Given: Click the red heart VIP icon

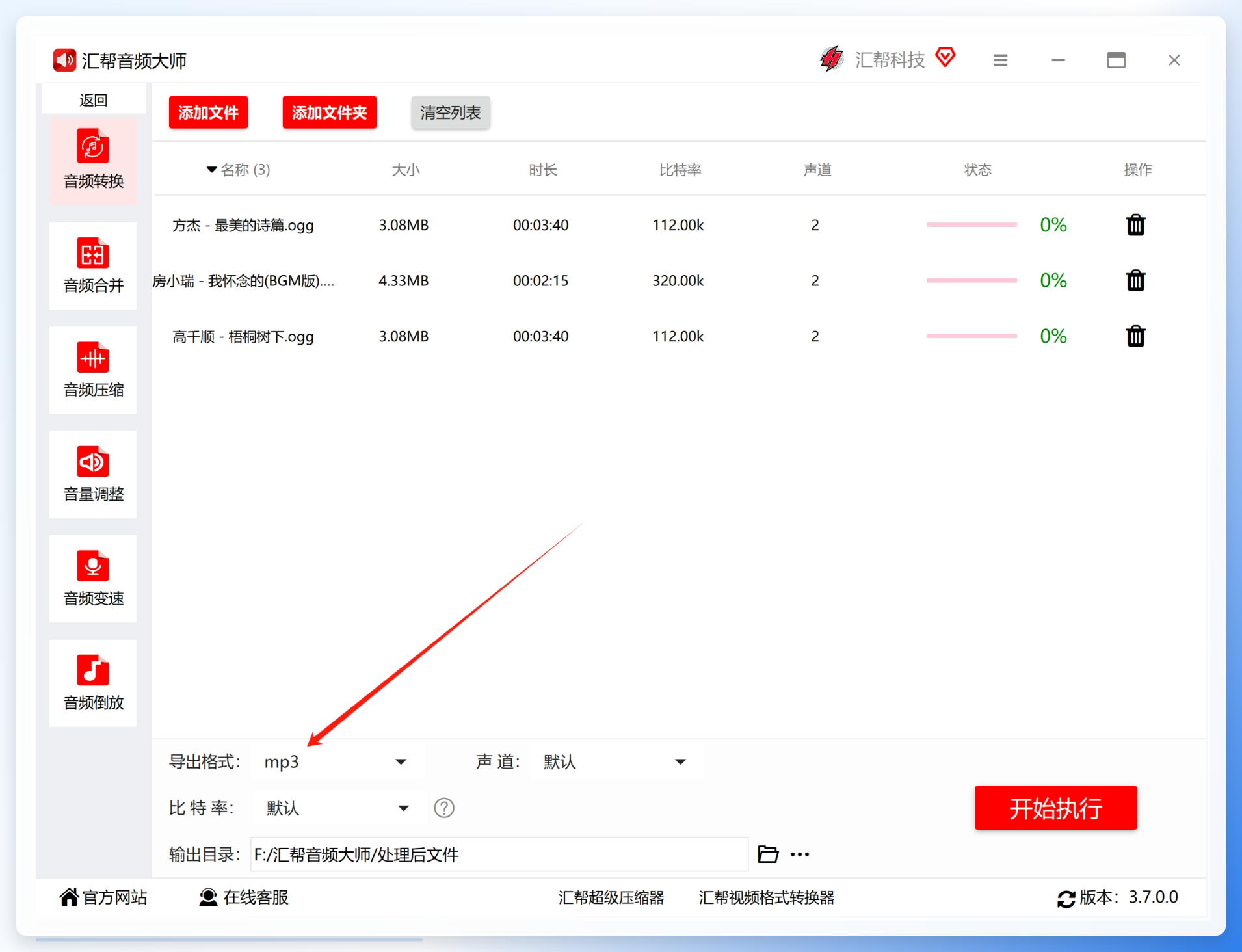Looking at the screenshot, I should [945, 57].
